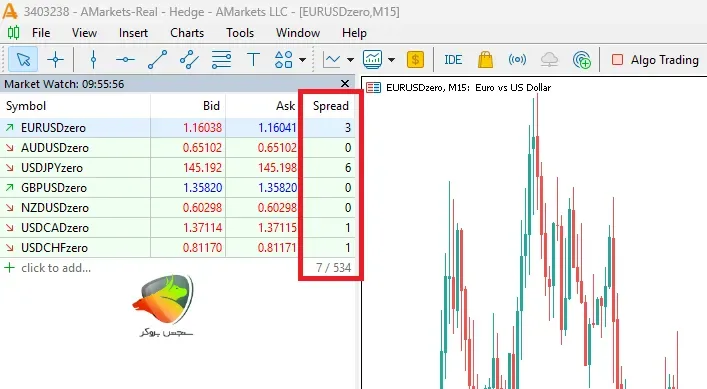Screen dimensions: 707x389
Task: Click the yellow dollar trade icon
Action: tap(415, 59)
